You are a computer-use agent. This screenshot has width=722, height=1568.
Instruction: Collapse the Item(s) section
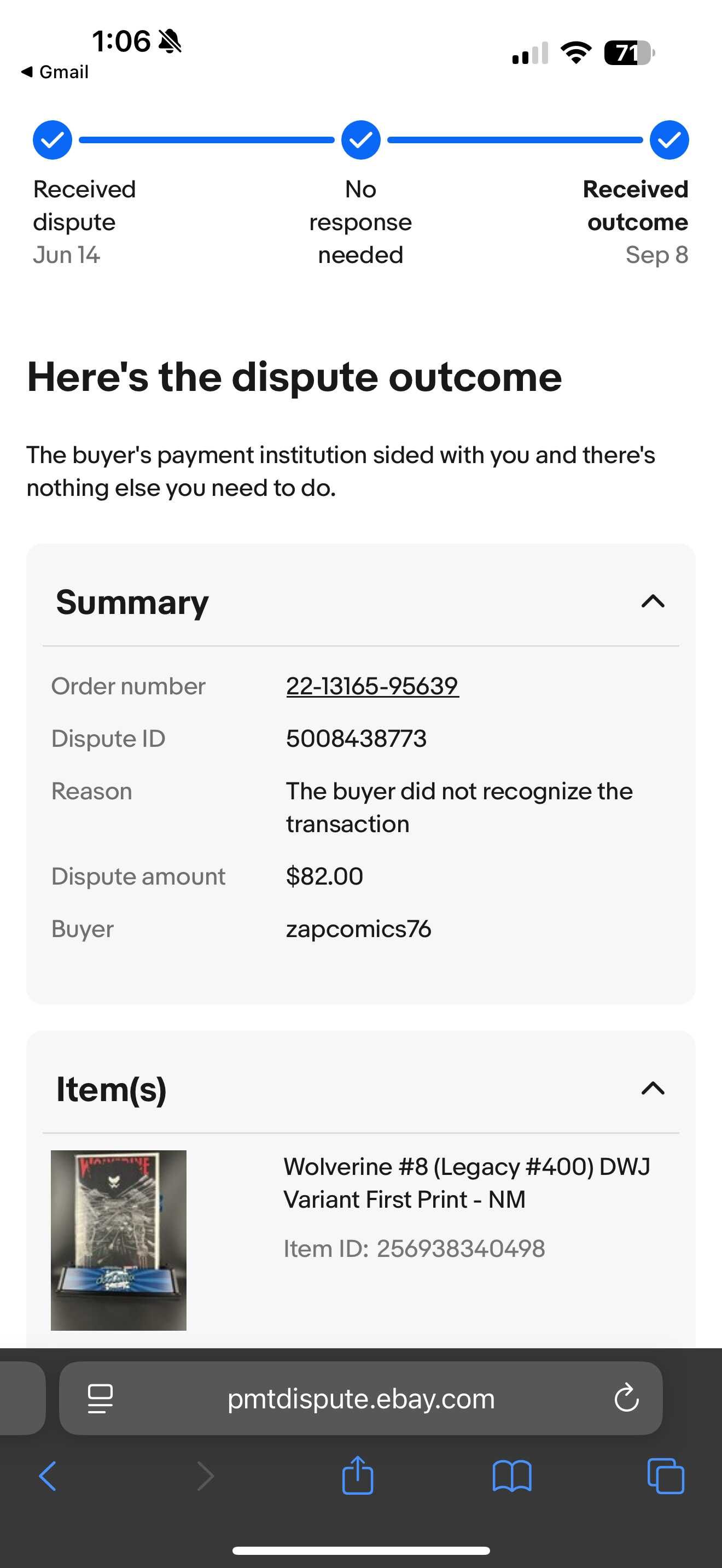tap(653, 1089)
